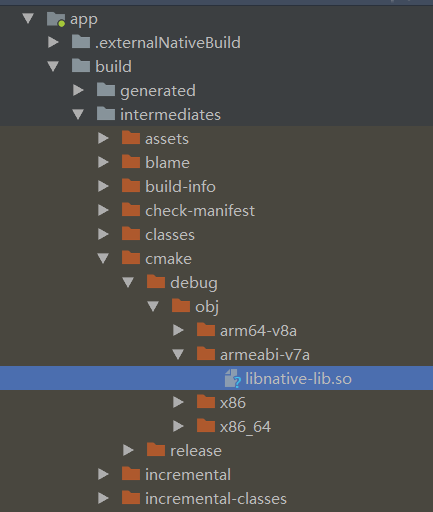Viewport: 433px width, 512px height.
Task: Expand the x86 folder arrow
Action: tap(178, 402)
